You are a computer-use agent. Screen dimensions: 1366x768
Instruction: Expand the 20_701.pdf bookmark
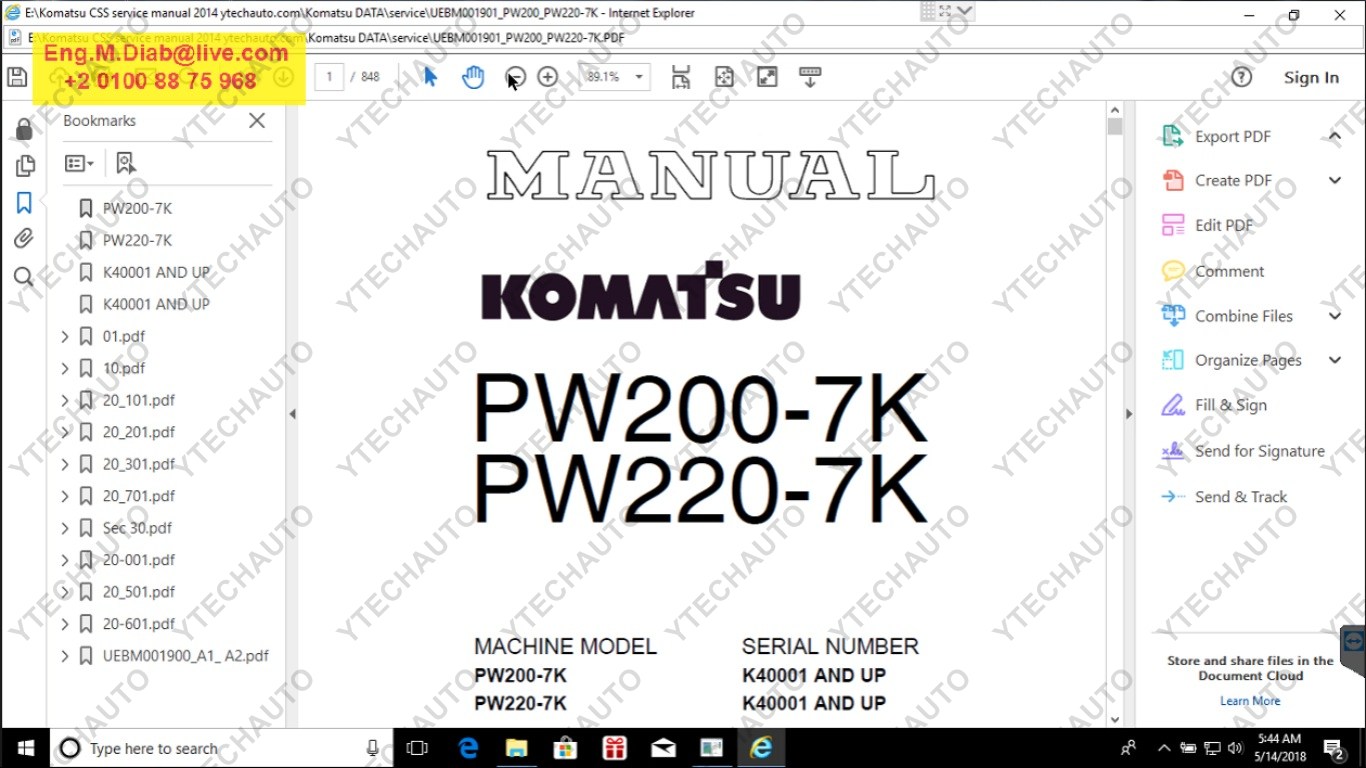[x=65, y=496]
